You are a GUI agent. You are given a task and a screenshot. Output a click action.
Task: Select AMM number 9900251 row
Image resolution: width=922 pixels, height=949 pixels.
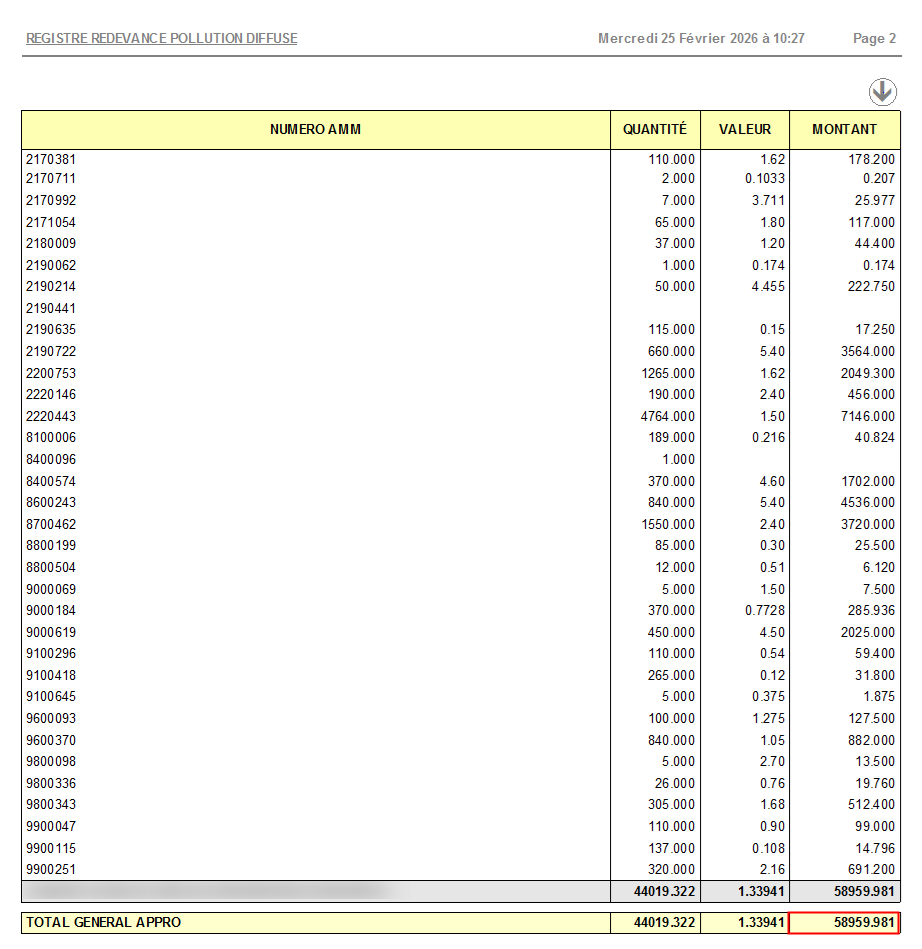tap(51, 870)
